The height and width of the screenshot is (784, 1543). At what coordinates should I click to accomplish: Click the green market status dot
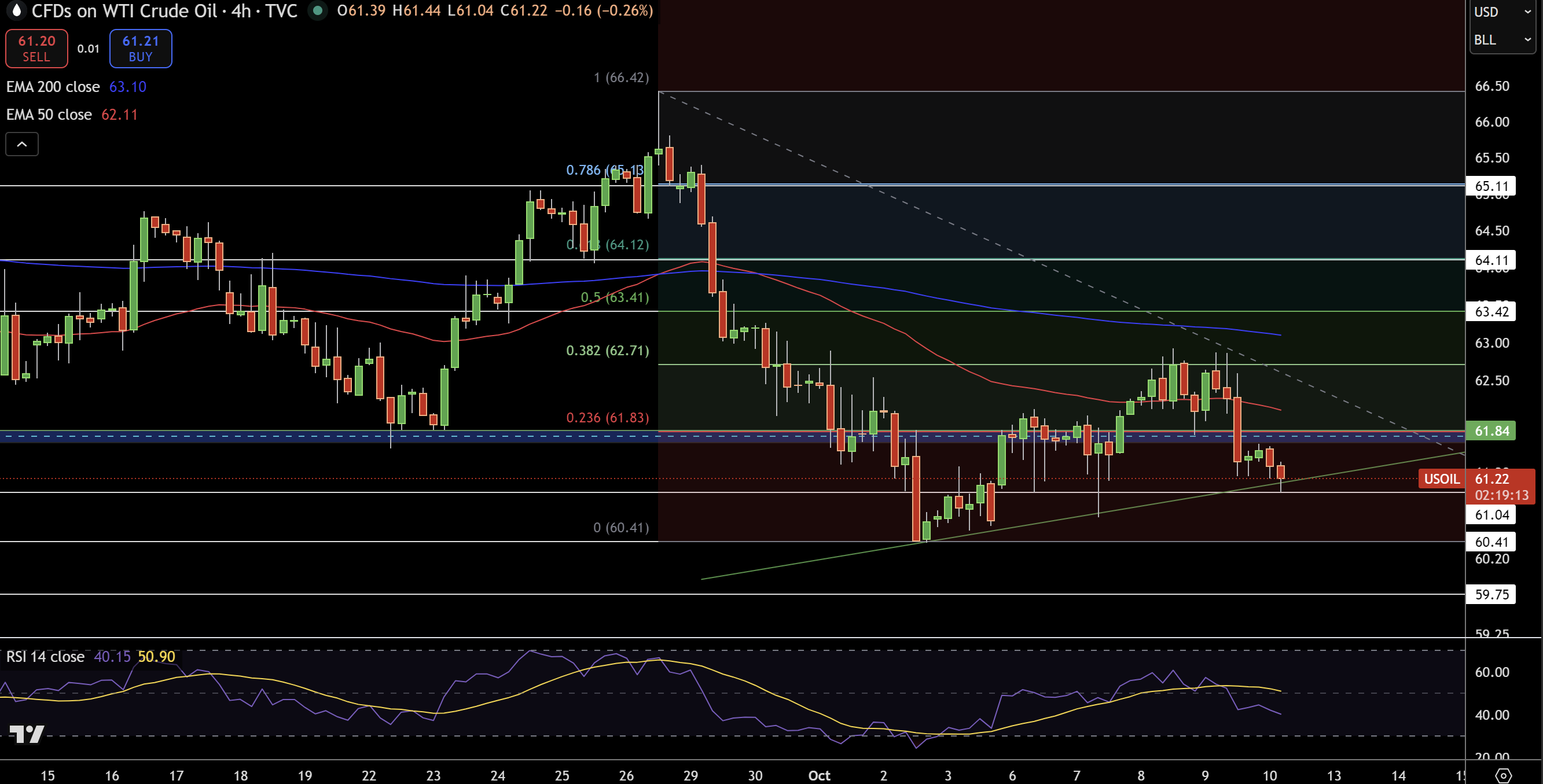318,10
